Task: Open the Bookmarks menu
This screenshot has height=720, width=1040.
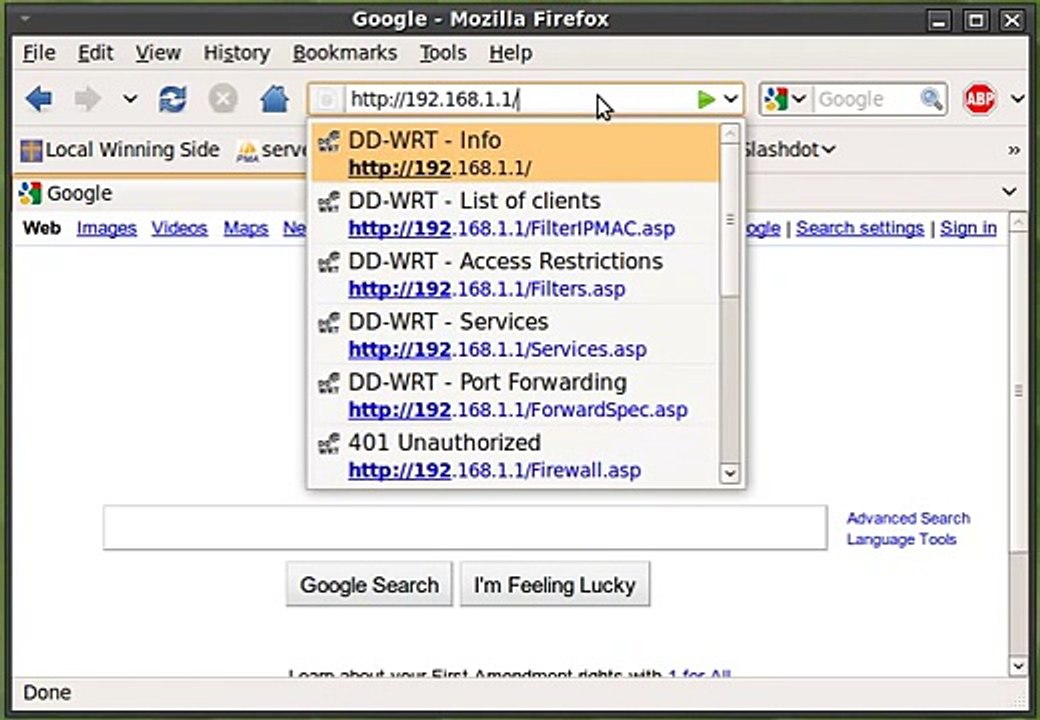Action: [x=345, y=53]
